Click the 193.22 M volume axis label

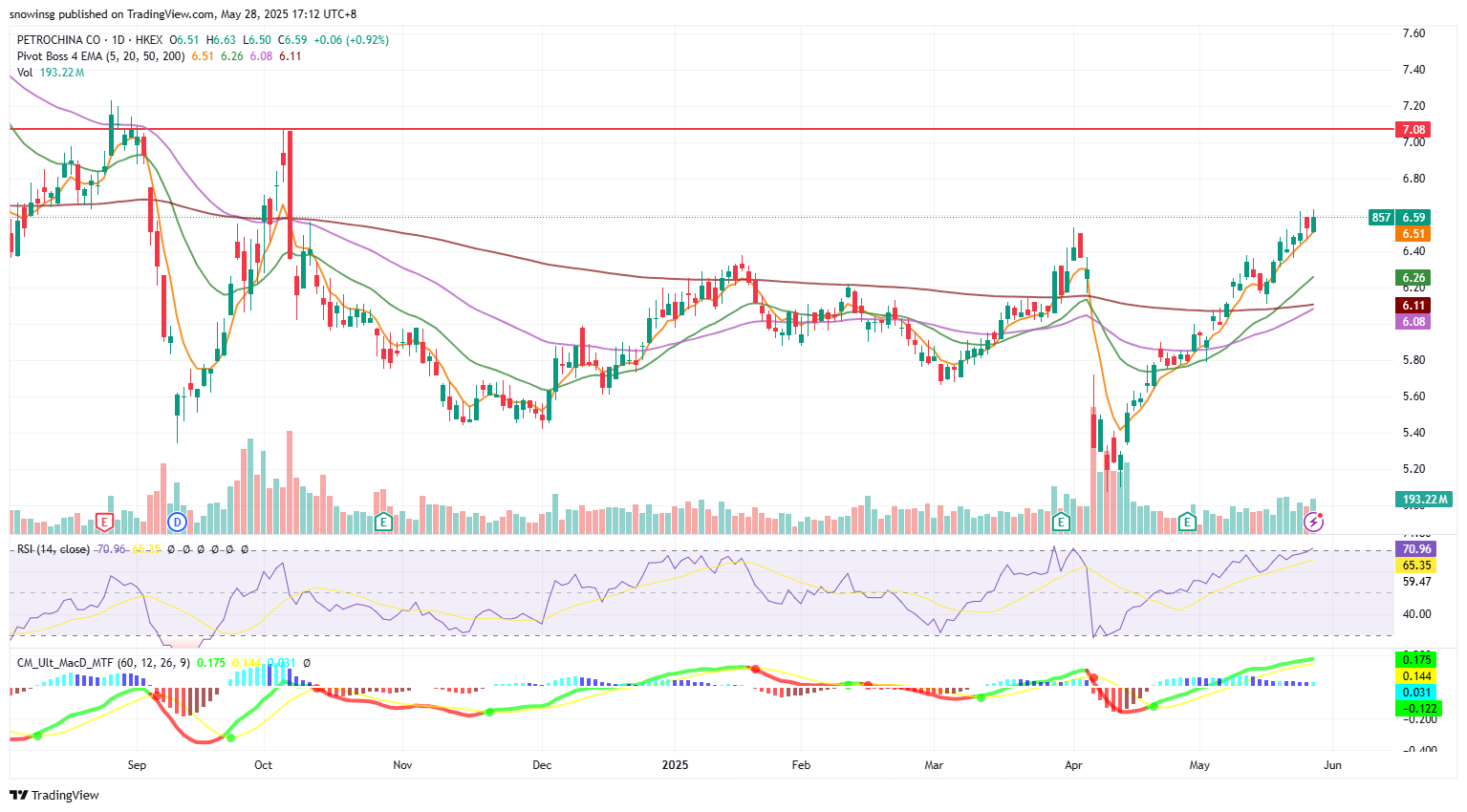tap(1424, 500)
